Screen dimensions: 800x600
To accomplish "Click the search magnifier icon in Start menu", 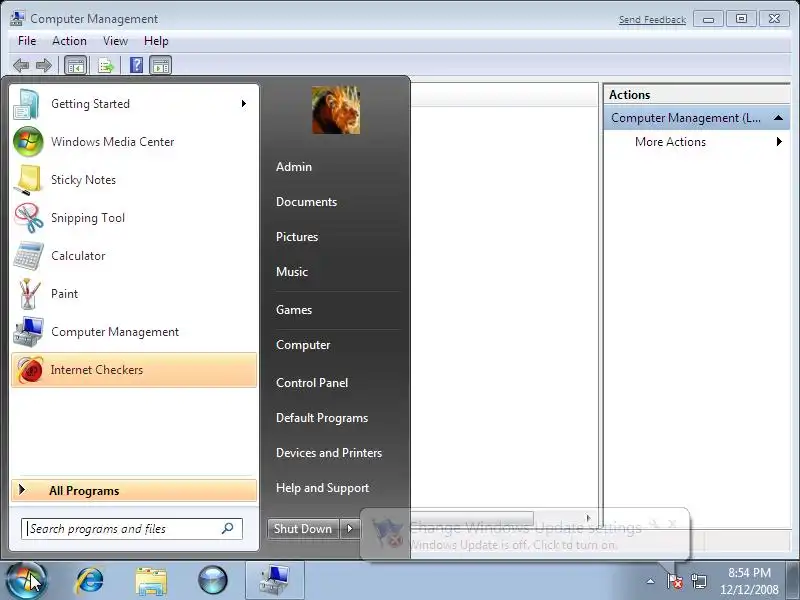I will (228, 529).
